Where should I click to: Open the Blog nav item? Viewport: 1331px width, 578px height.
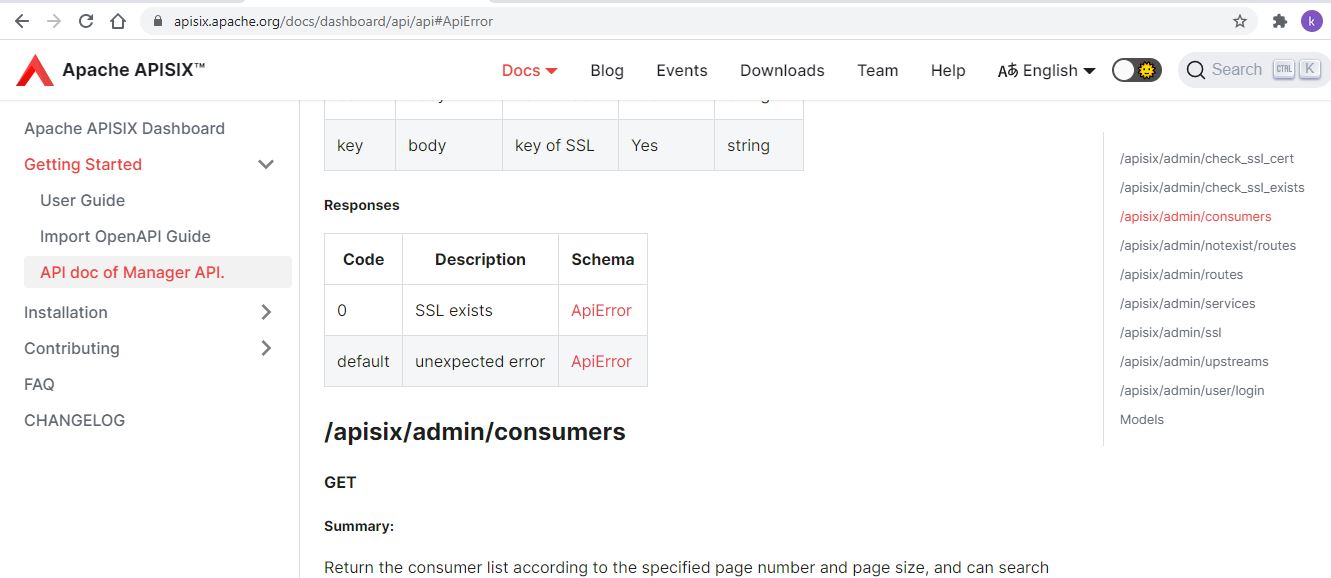(x=607, y=70)
